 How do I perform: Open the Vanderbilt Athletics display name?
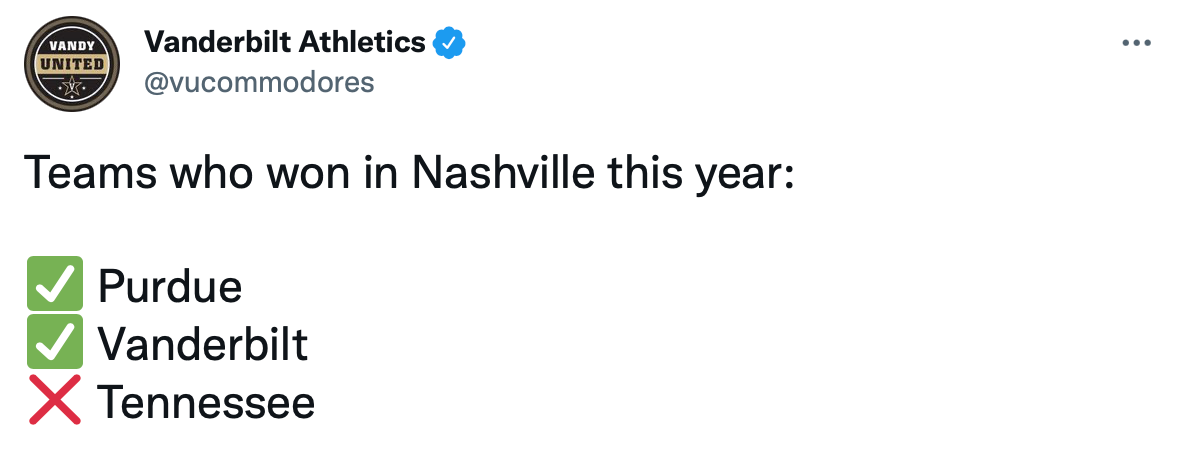click(x=285, y=42)
